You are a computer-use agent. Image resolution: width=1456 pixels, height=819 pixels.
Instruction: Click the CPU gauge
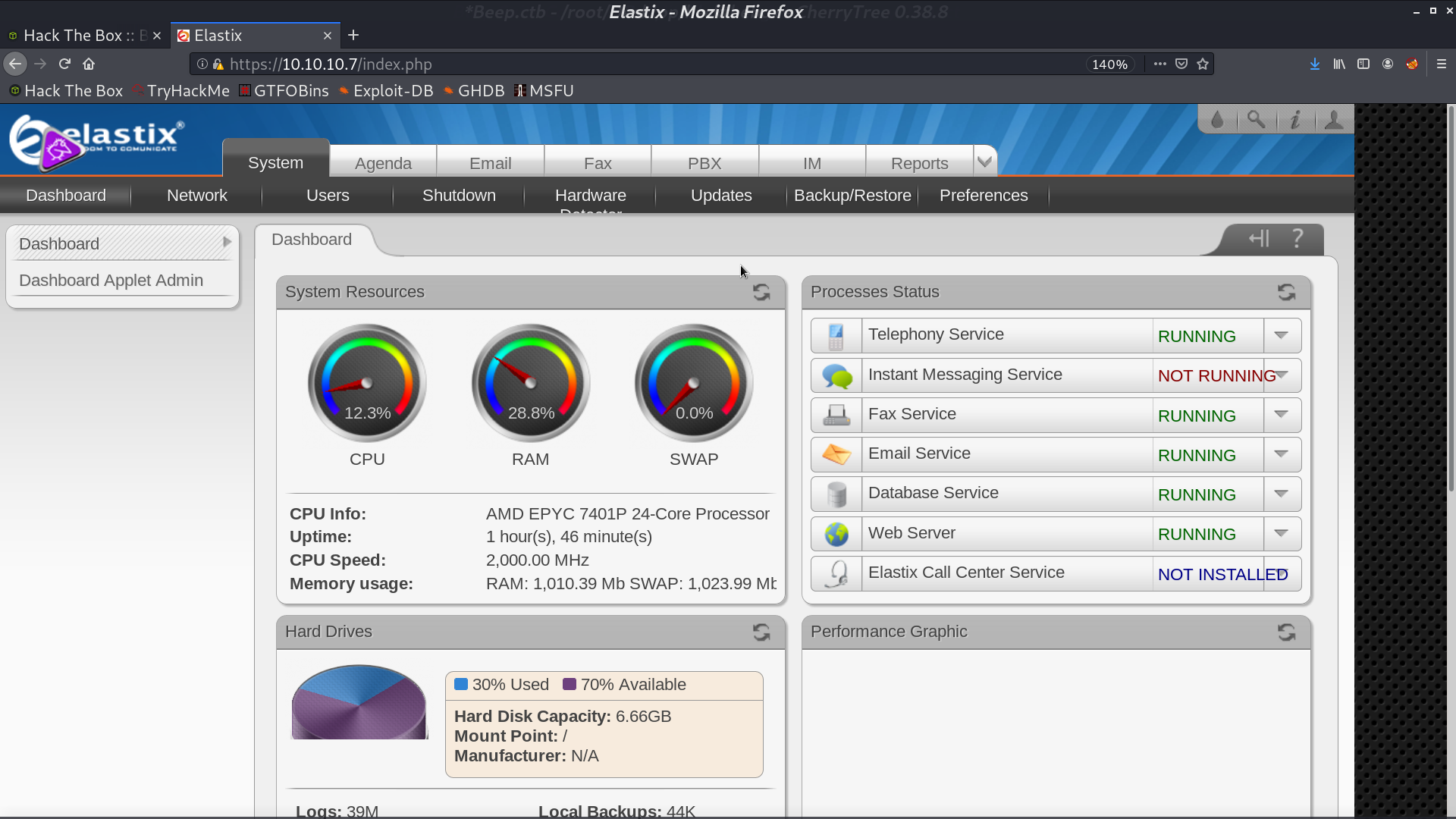tap(367, 383)
